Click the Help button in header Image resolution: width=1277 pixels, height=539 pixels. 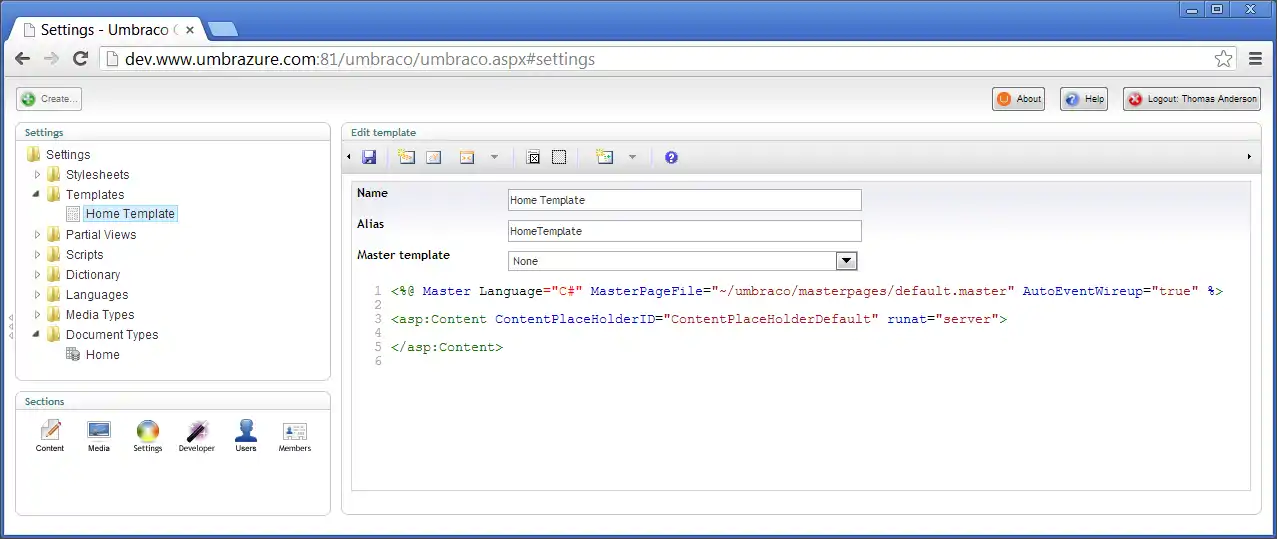[1084, 99]
